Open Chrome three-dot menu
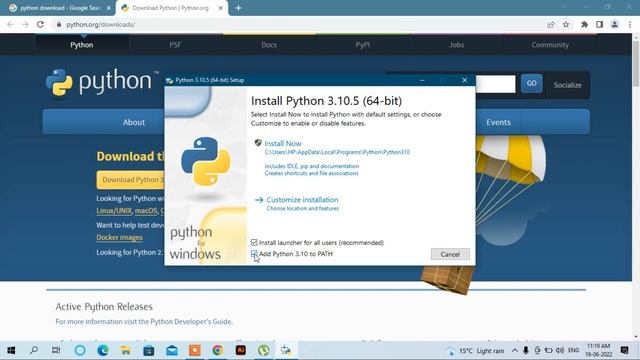The image size is (640, 360). 630,24
